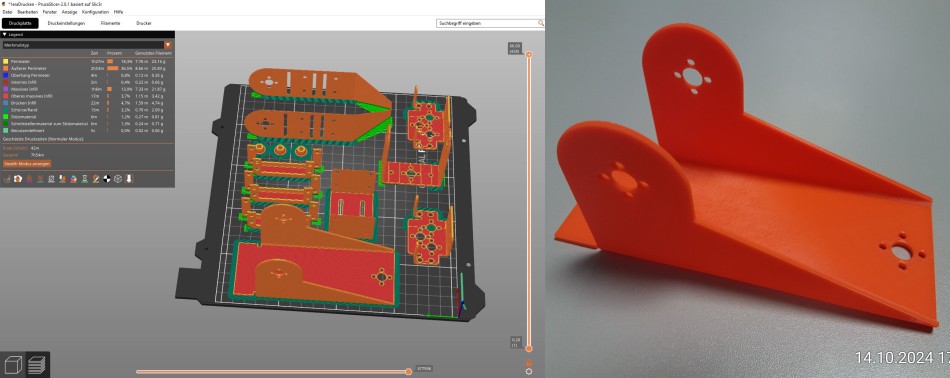Click into the Suchbegriff eingeben search field
Screen dimensions: 950x378
click(x=487, y=23)
